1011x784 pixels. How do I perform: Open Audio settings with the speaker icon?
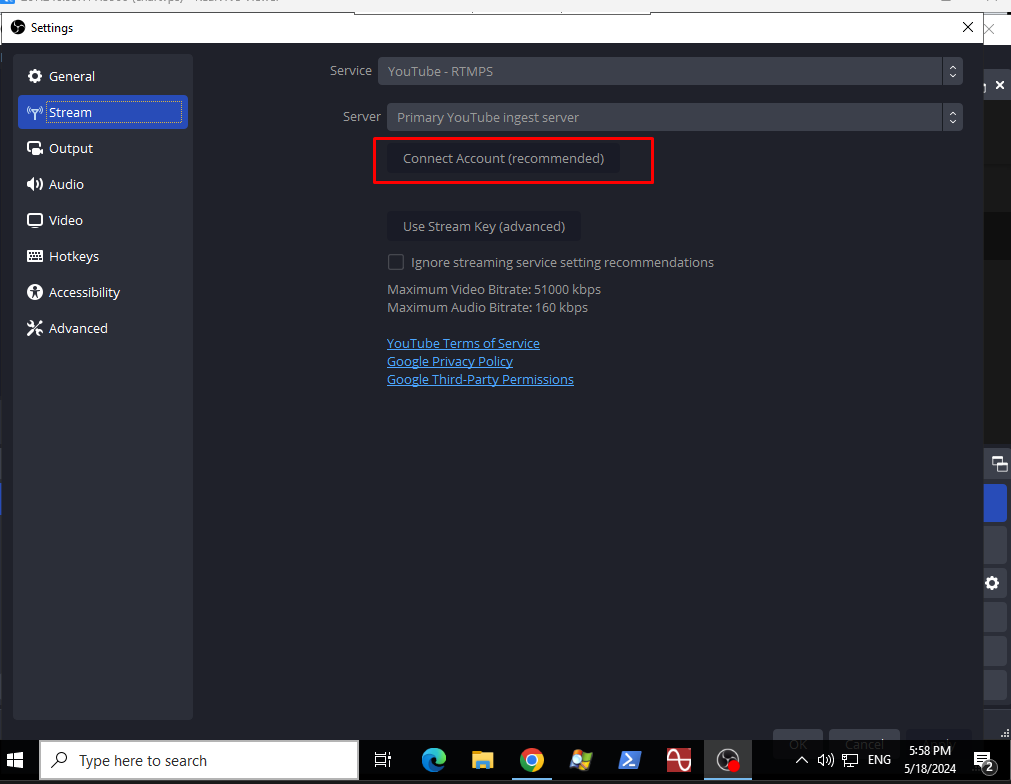(x=66, y=184)
